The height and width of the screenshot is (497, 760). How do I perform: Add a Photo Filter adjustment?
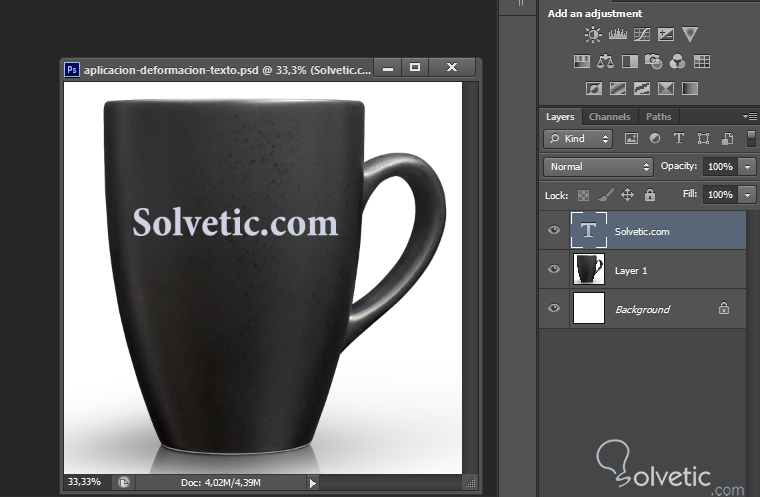click(x=653, y=62)
